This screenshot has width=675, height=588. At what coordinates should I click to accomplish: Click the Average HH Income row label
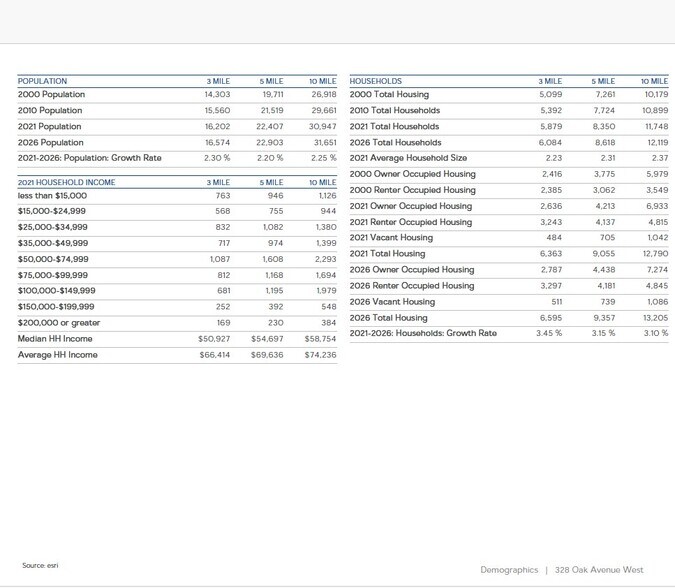[57, 355]
